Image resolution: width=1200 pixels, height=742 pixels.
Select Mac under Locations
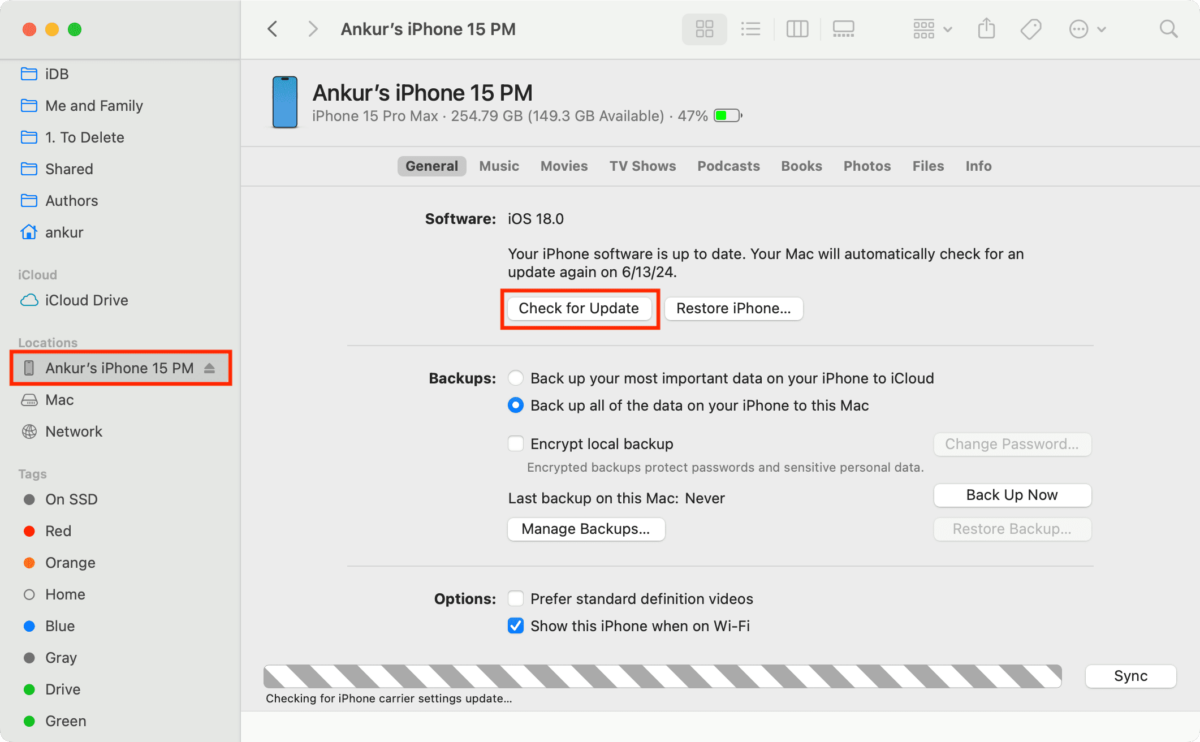pyautogui.click(x=47, y=400)
